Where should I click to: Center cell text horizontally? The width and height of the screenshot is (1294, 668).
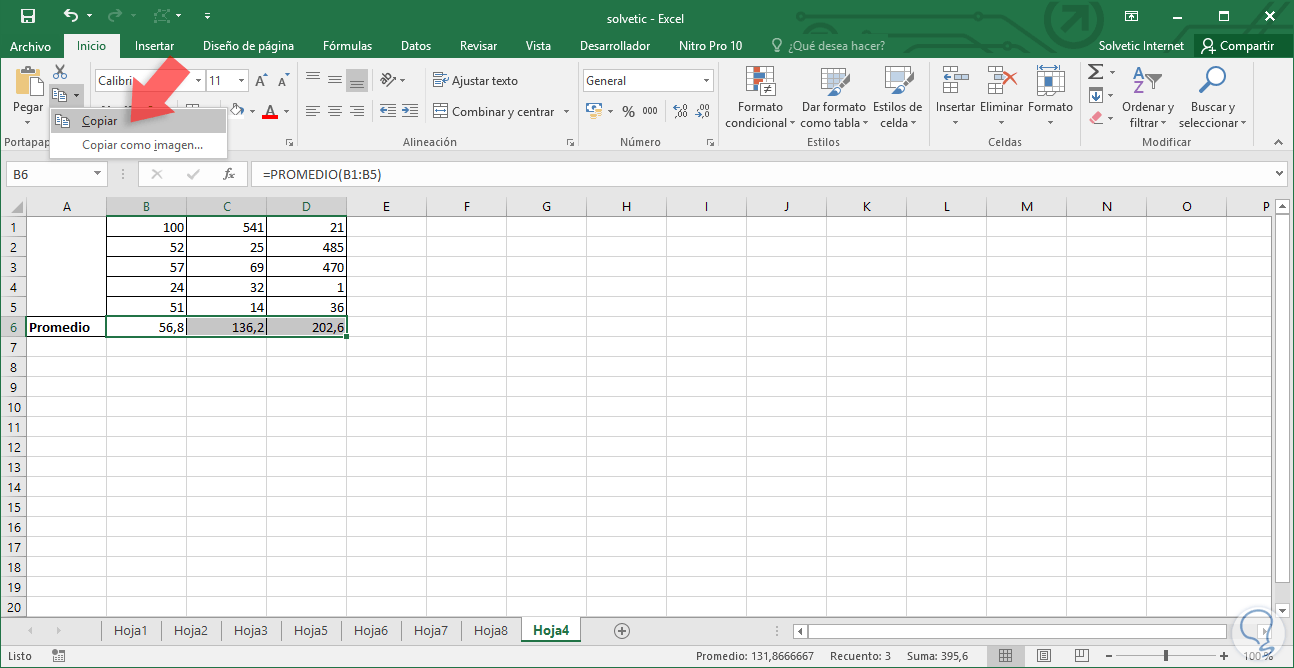tap(335, 111)
